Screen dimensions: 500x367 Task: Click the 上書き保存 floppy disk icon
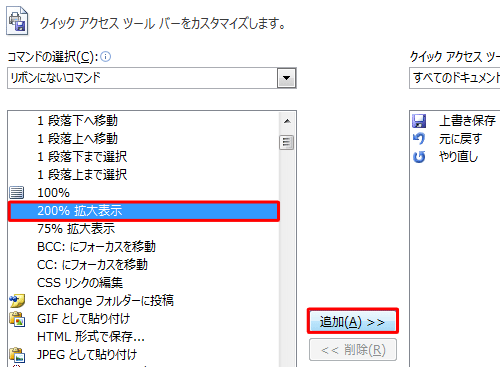point(419,121)
